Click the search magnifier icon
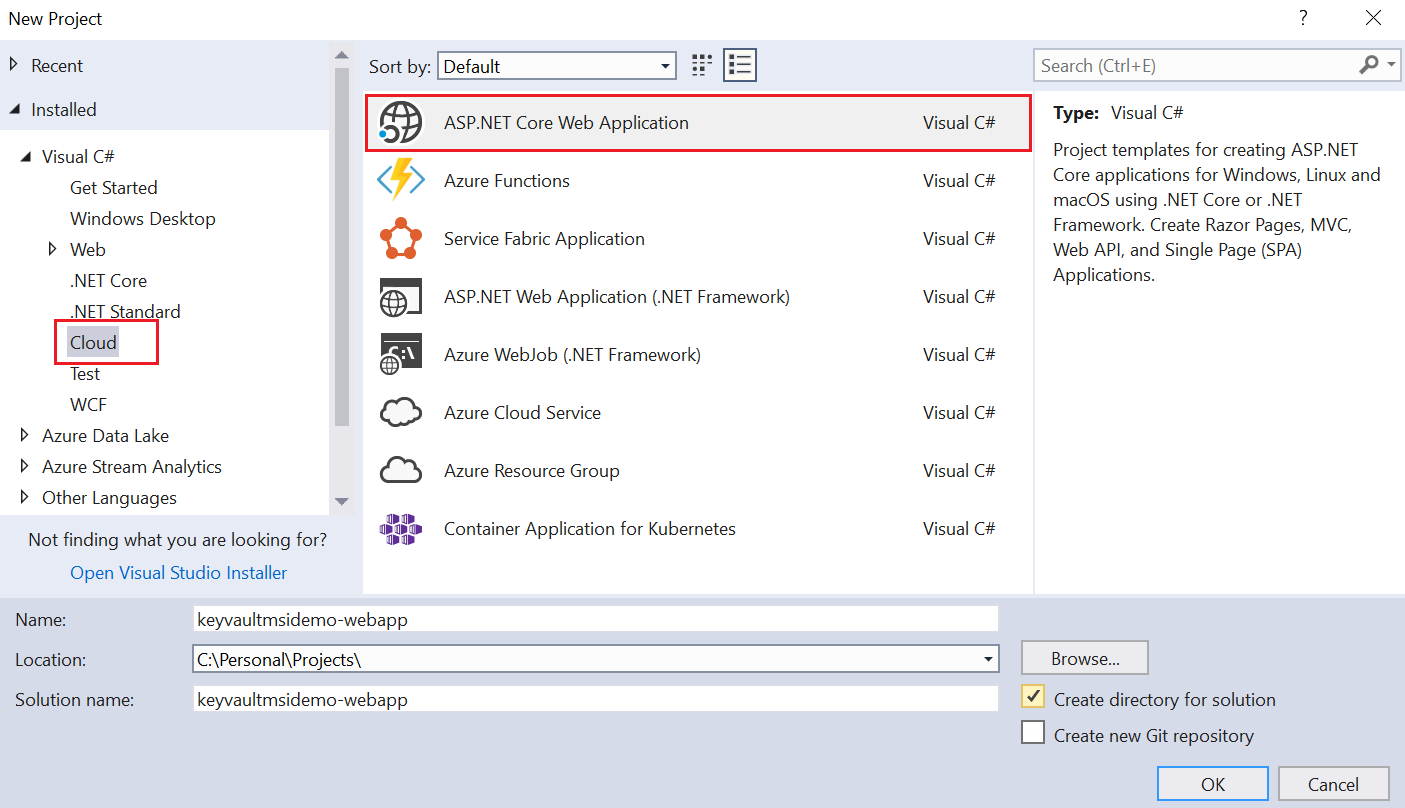1405x808 pixels. (x=1369, y=65)
